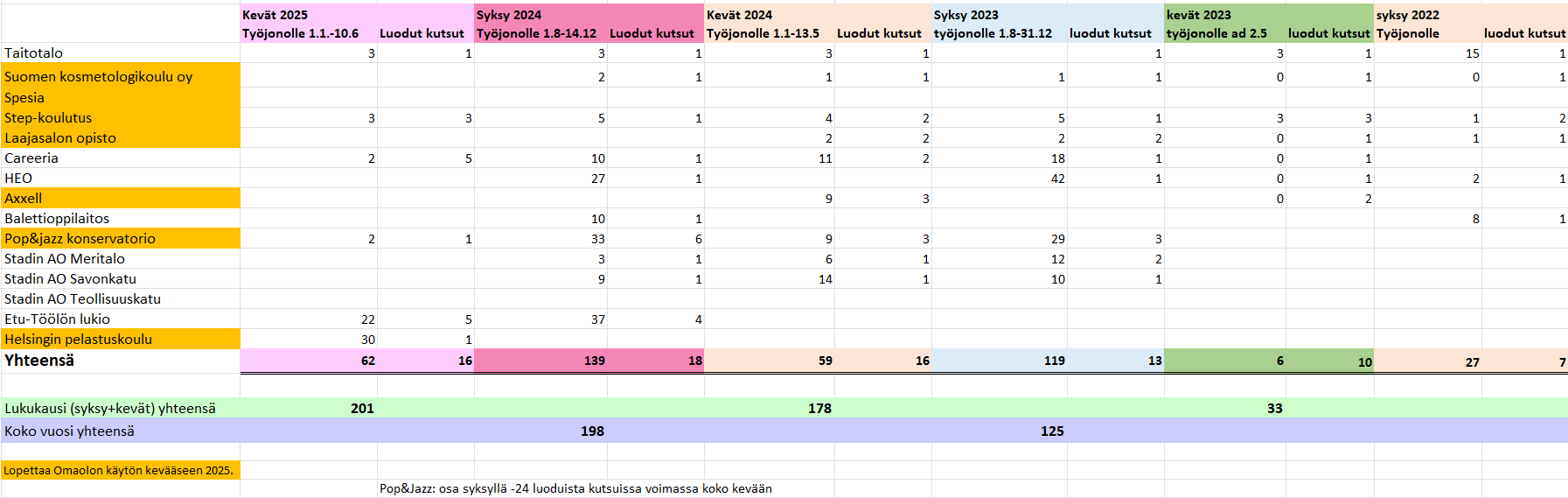
Task: Select the yearly total 198 cell
Action: (x=540, y=431)
